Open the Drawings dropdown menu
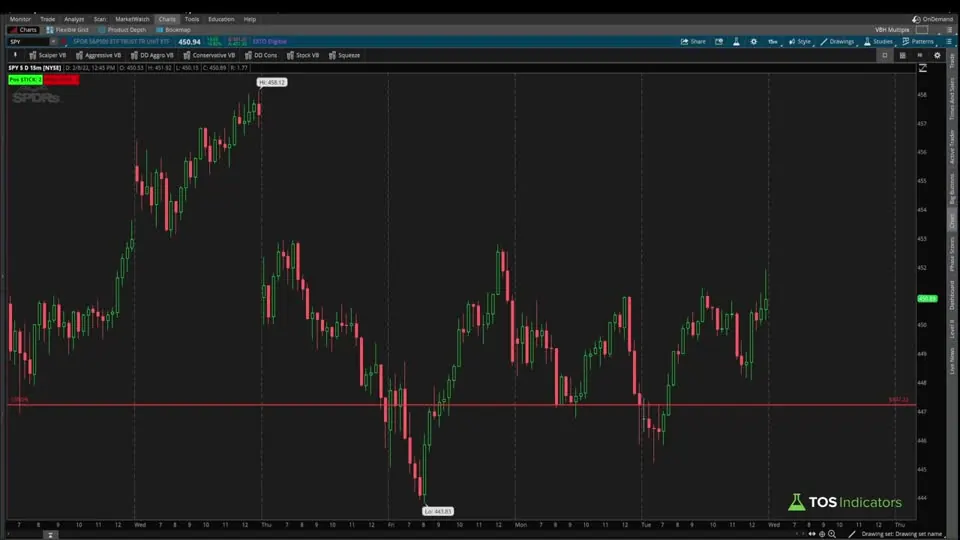The image size is (960, 540). coord(837,42)
